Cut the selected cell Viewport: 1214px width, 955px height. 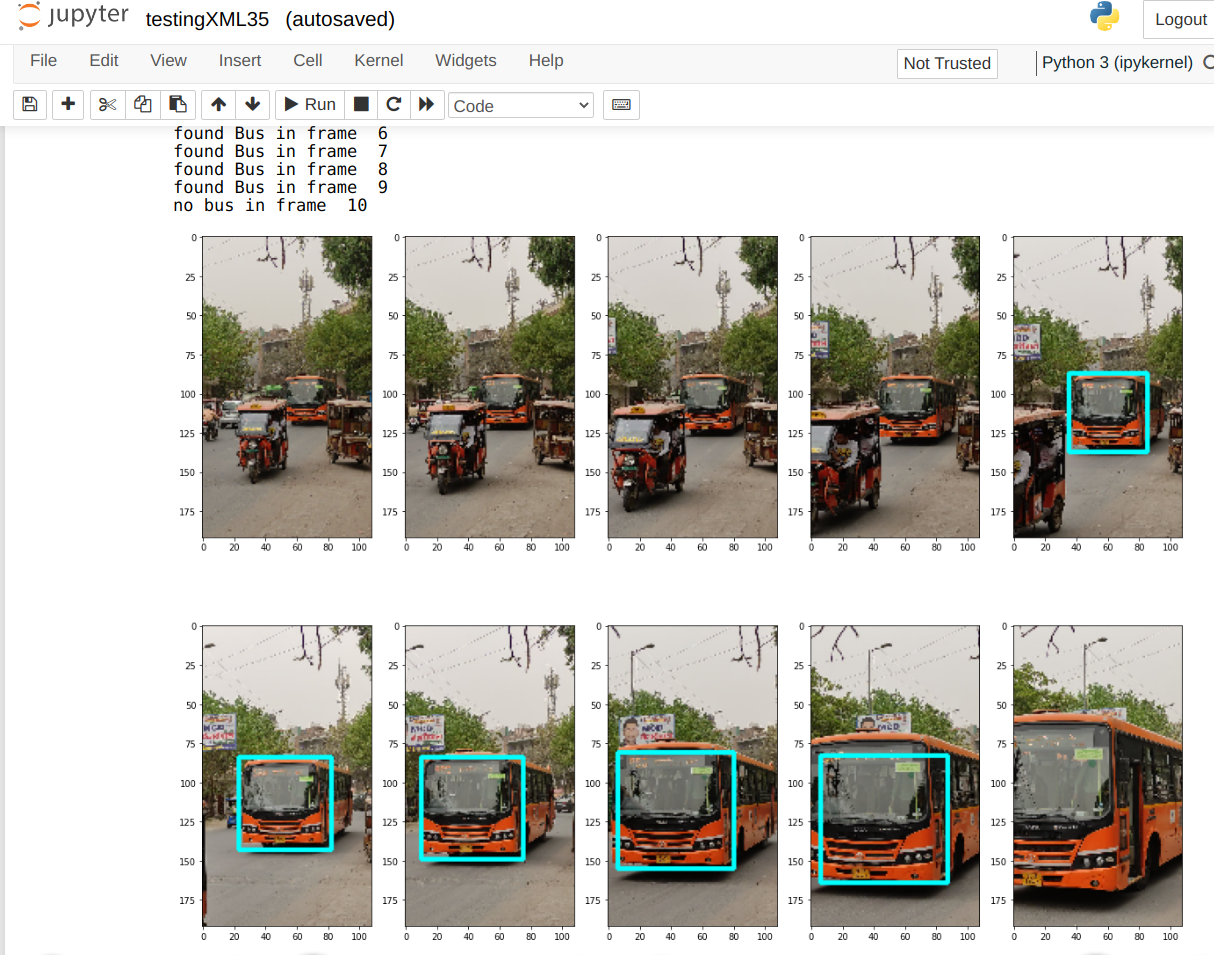click(106, 104)
